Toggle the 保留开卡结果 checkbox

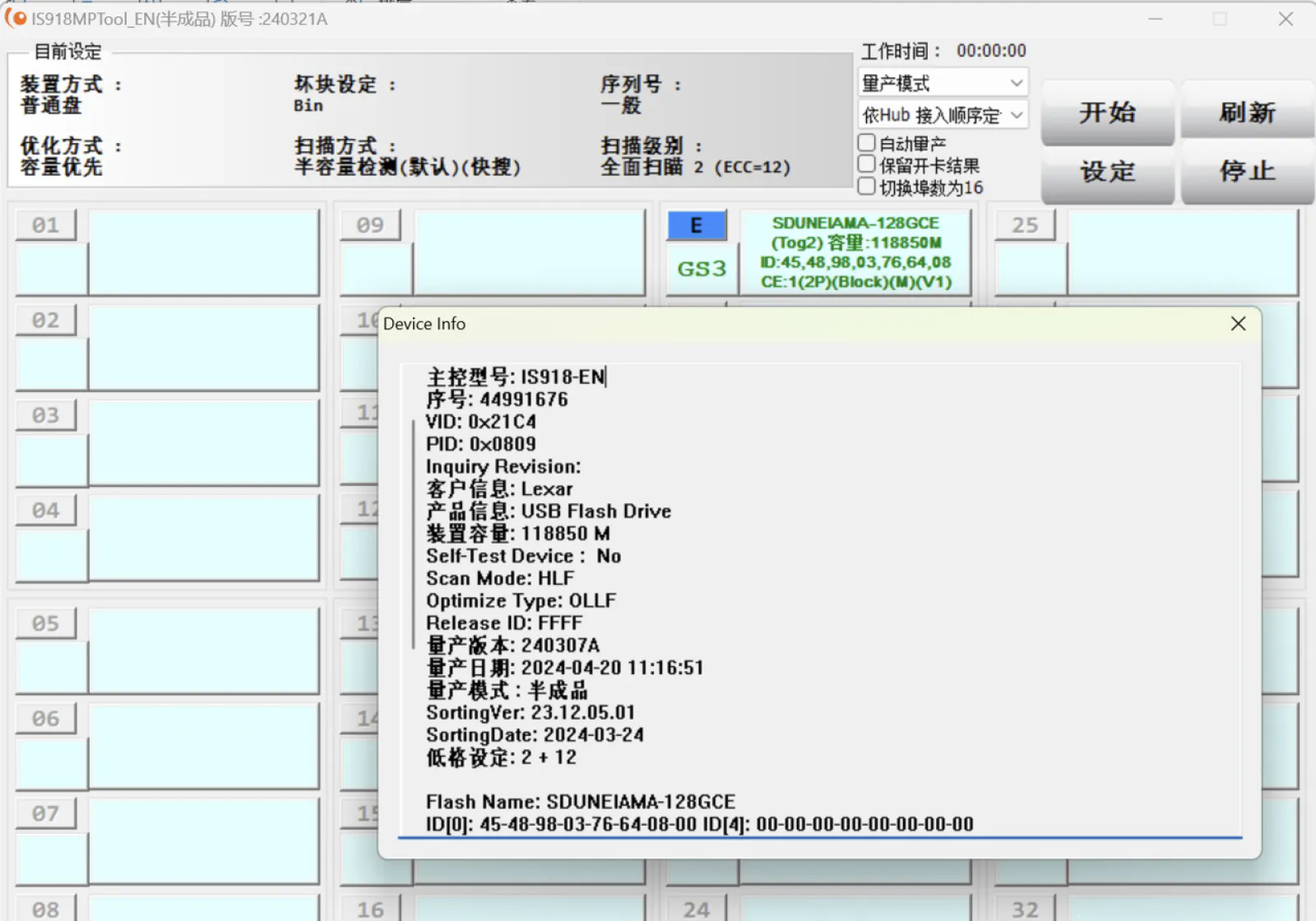866,164
